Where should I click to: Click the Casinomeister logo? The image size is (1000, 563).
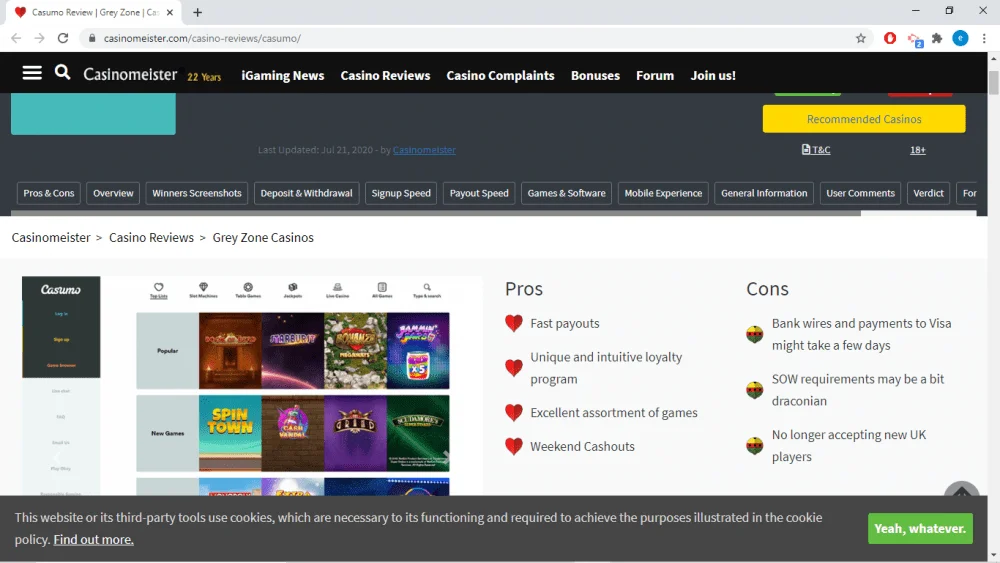tap(130, 75)
